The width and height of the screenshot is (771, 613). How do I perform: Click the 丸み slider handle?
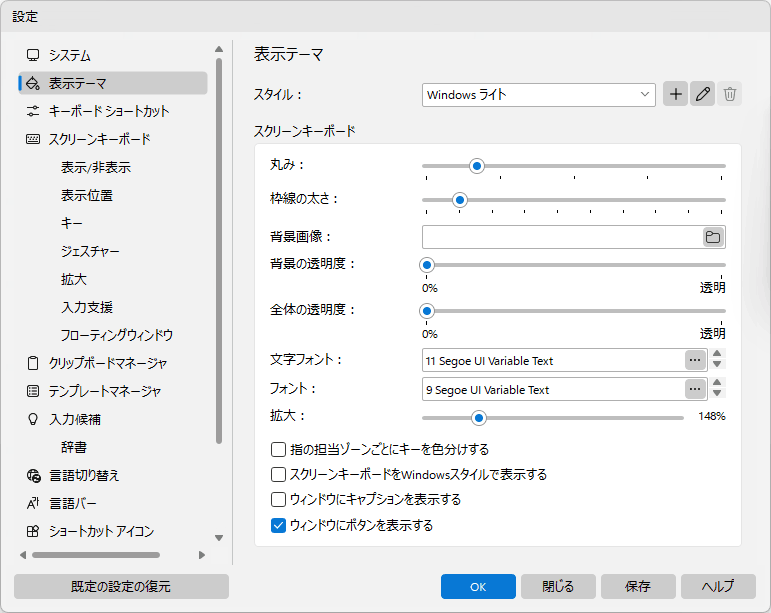click(x=476, y=166)
